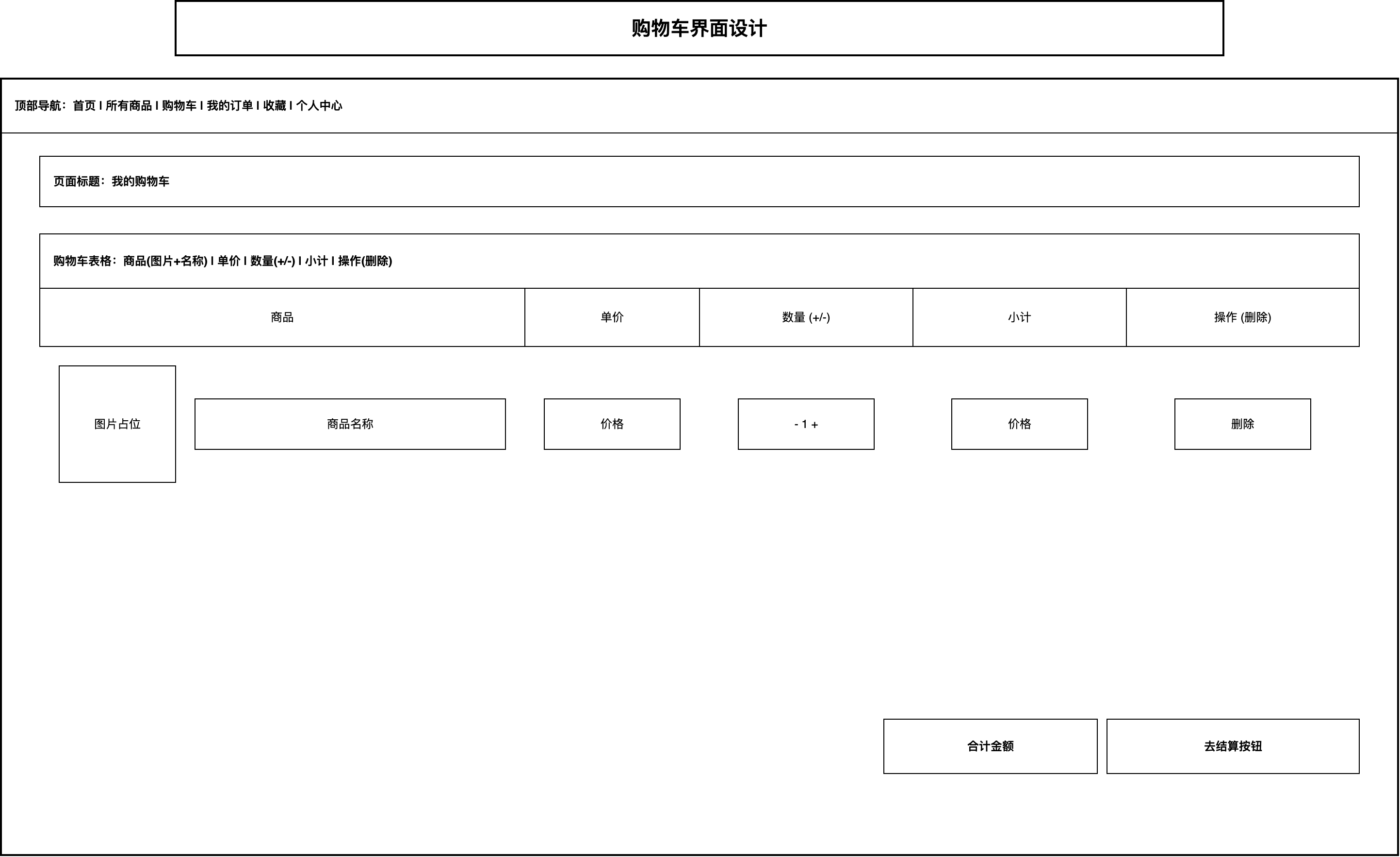Screen dimensions: 1400x857
Task: Click the 单价 column header
Action: pos(612,317)
